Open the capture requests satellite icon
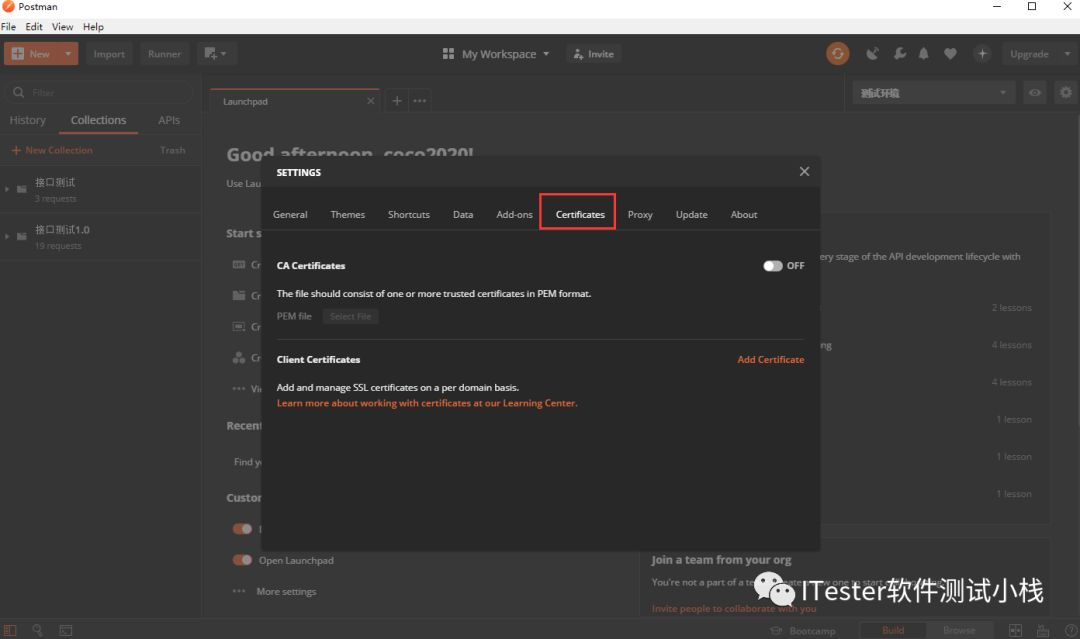Viewport: 1080px width, 639px height. pyautogui.click(x=872, y=54)
